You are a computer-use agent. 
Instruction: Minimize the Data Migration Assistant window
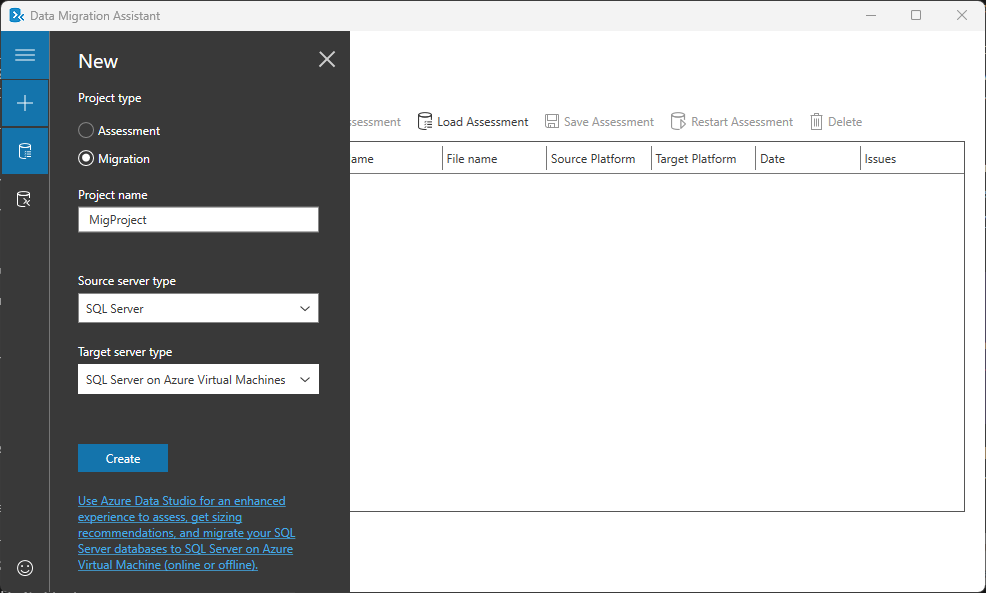tap(871, 15)
